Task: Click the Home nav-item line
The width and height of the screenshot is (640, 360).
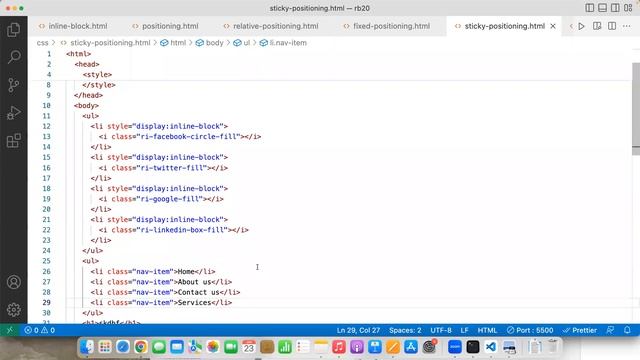Action: 153,271
